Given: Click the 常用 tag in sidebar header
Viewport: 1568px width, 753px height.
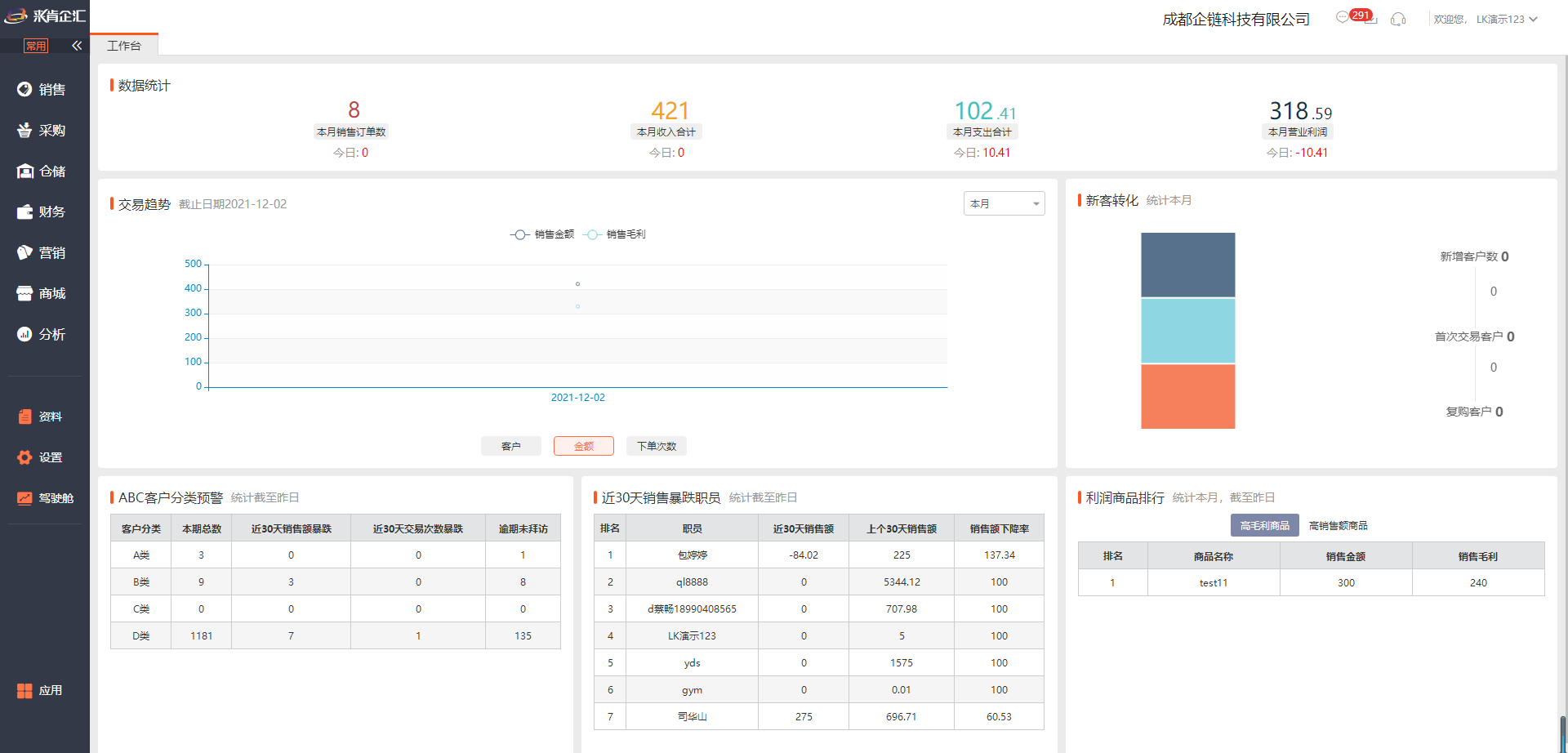Looking at the screenshot, I should [x=36, y=46].
